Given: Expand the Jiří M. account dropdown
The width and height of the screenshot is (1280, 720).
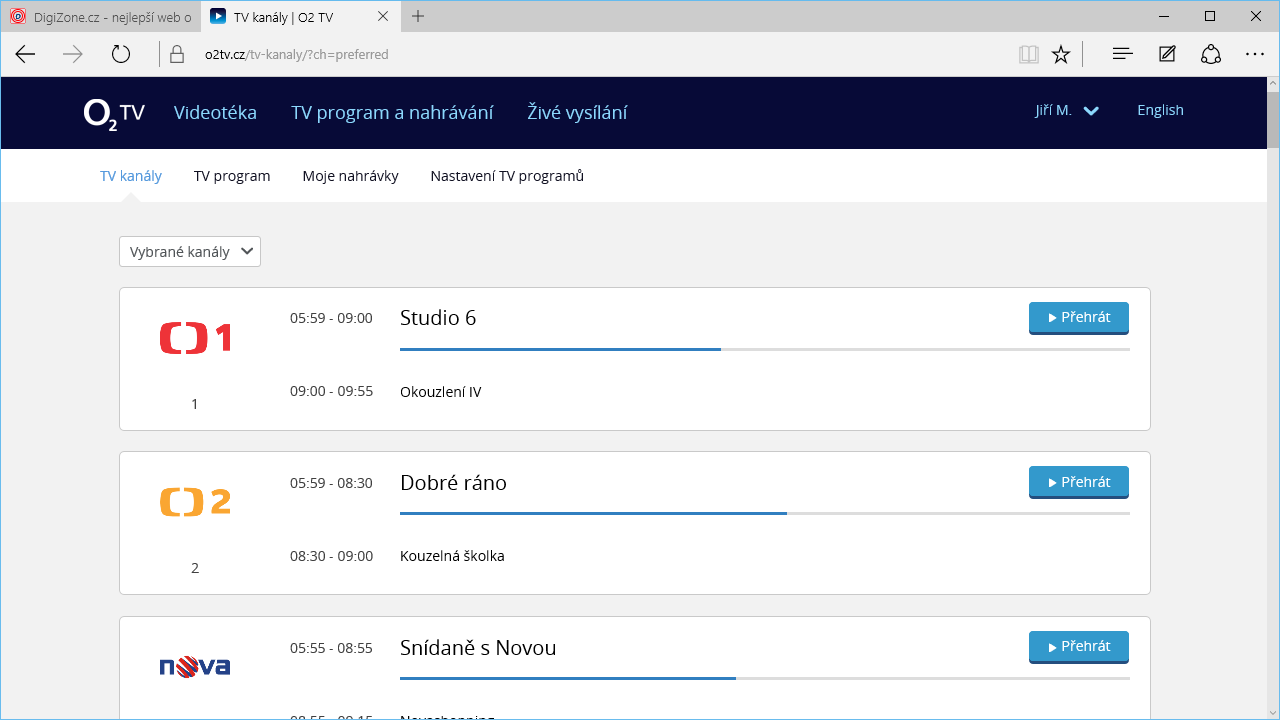Looking at the screenshot, I should tap(1067, 111).
